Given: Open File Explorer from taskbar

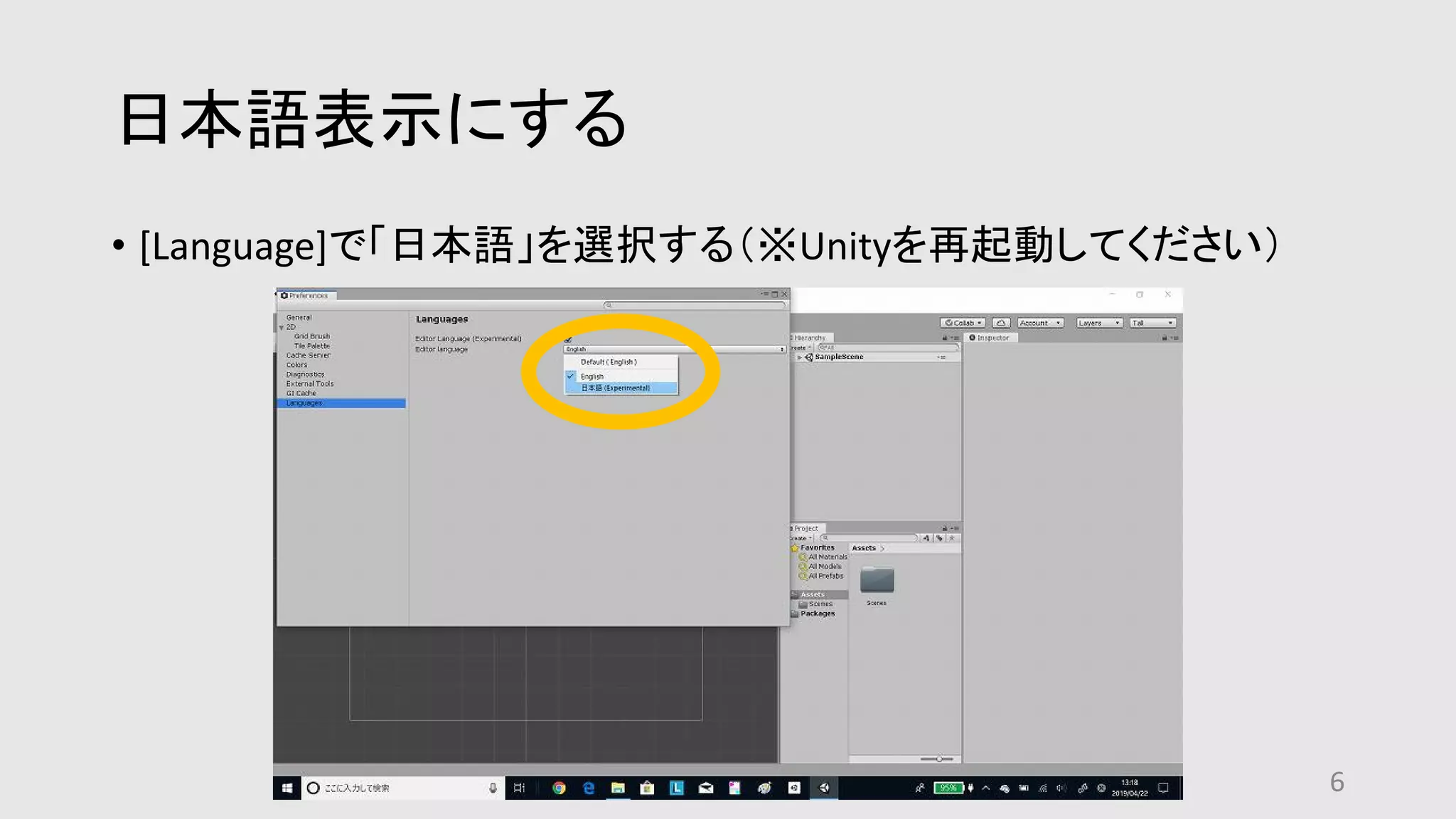Looking at the screenshot, I should point(618,788).
